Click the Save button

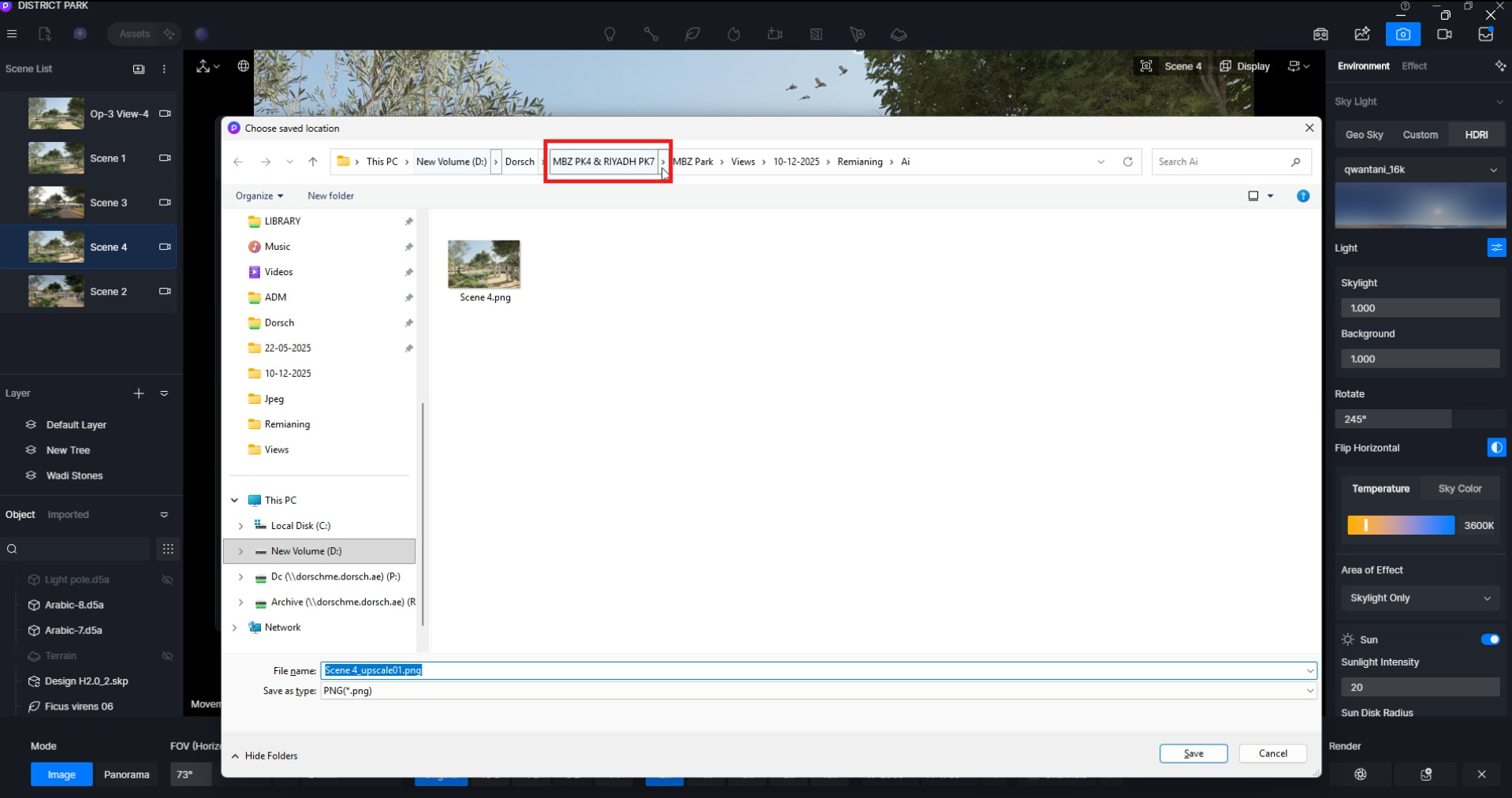pos(1193,754)
